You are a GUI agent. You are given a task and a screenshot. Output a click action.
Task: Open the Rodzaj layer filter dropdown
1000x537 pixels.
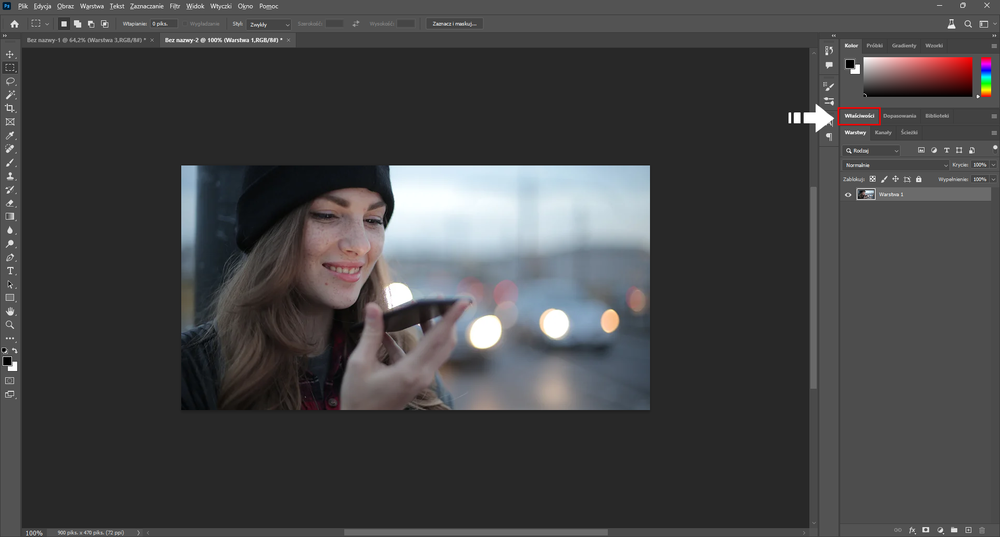click(871, 151)
